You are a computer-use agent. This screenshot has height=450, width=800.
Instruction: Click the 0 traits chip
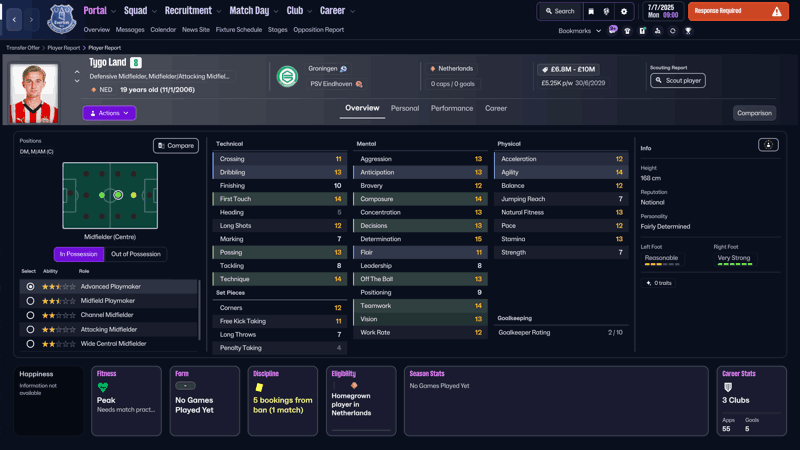click(x=659, y=283)
